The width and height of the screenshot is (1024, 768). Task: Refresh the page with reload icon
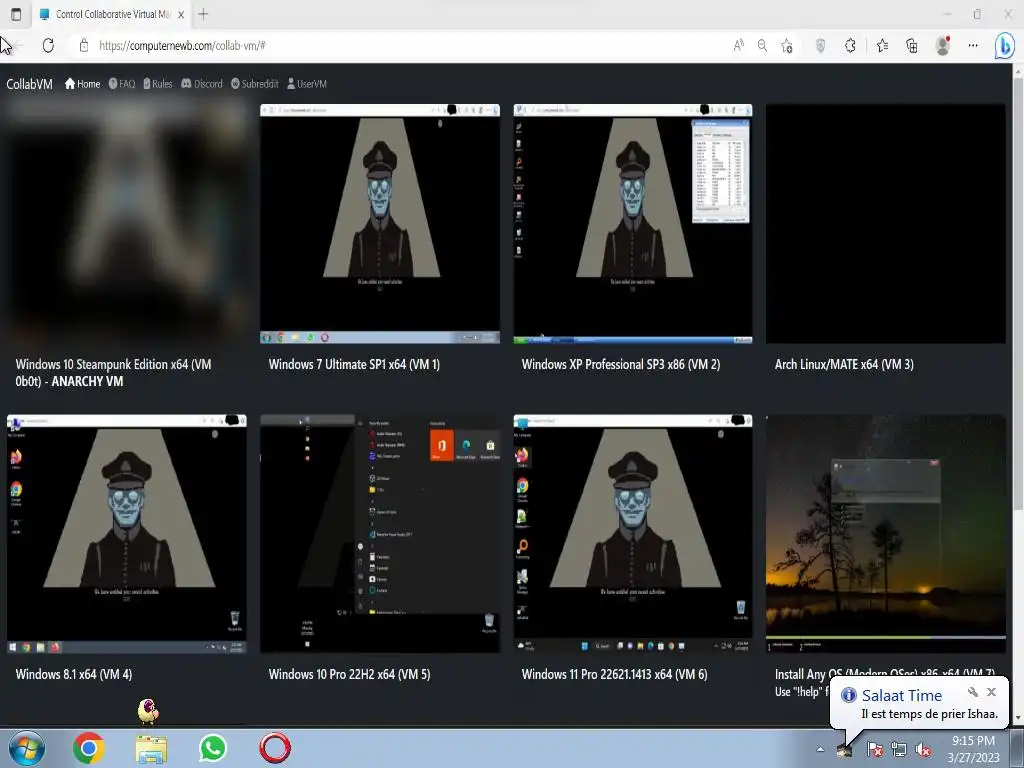point(48,45)
